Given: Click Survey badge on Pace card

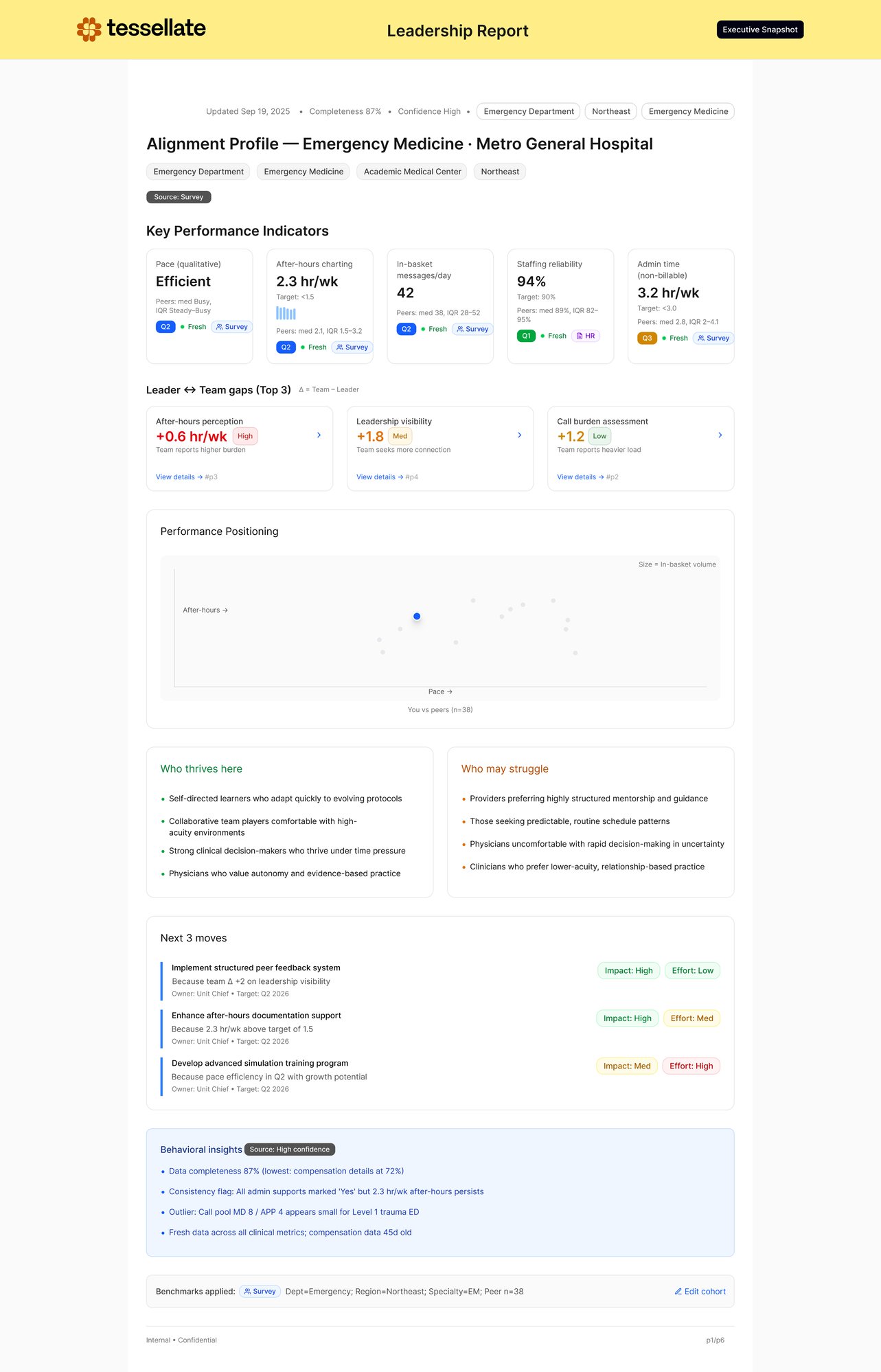Looking at the screenshot, I should click(x=231, y=327).
